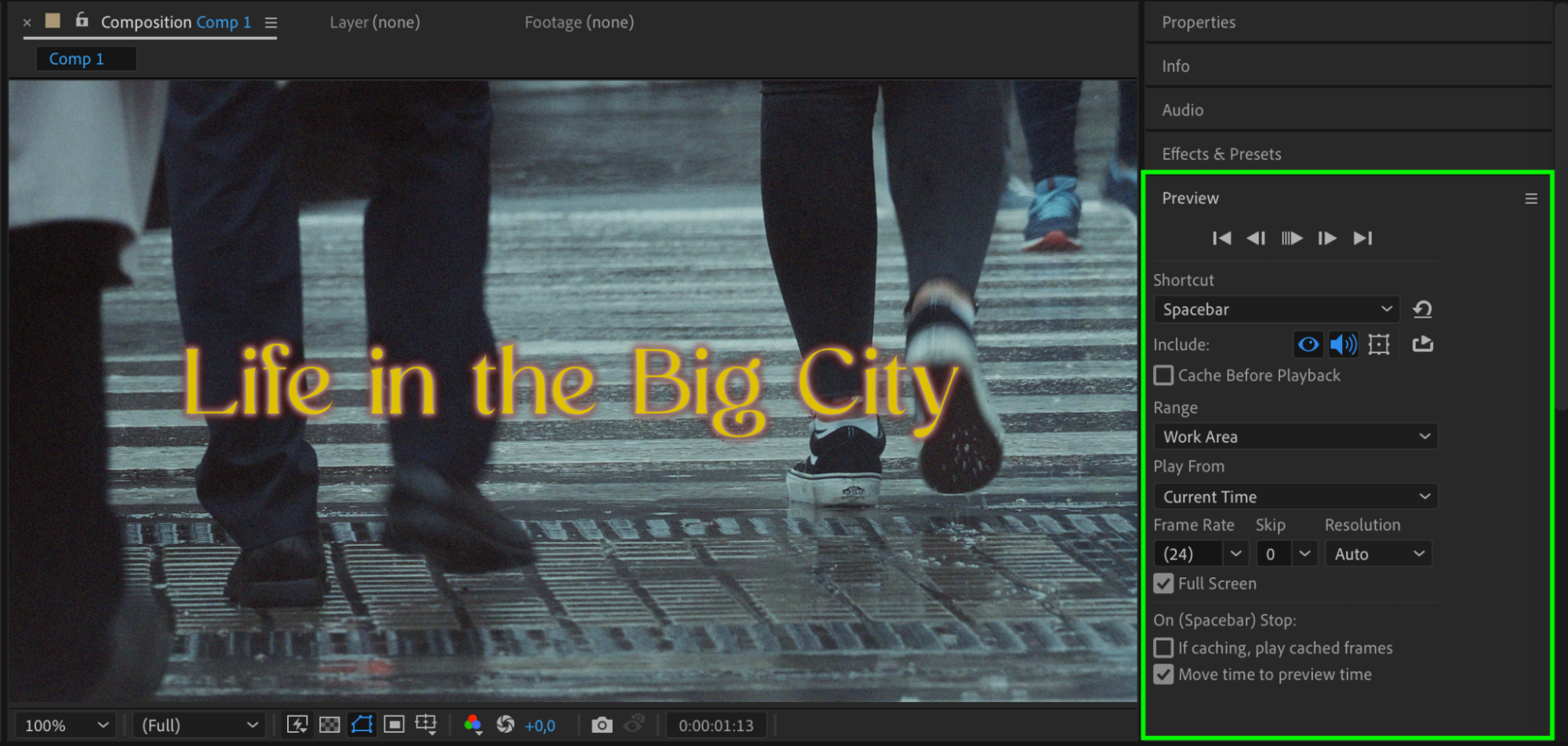Image resolution: width=1568 pixels, height=746 pixels.
Task: Toggle Include Overlays and Layer Controls icon
Action: 1379,344
